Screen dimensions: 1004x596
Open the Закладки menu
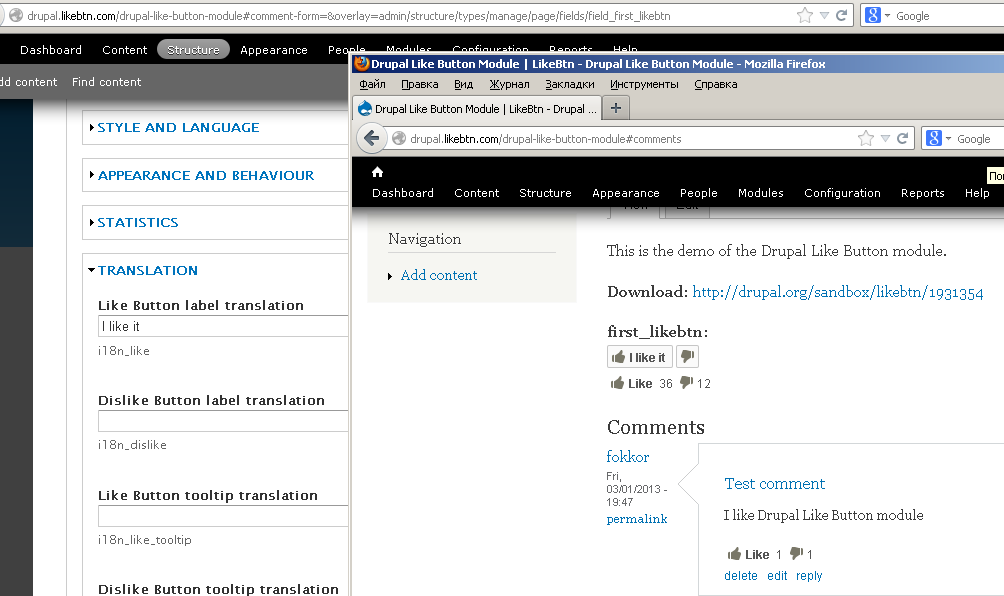570,84
